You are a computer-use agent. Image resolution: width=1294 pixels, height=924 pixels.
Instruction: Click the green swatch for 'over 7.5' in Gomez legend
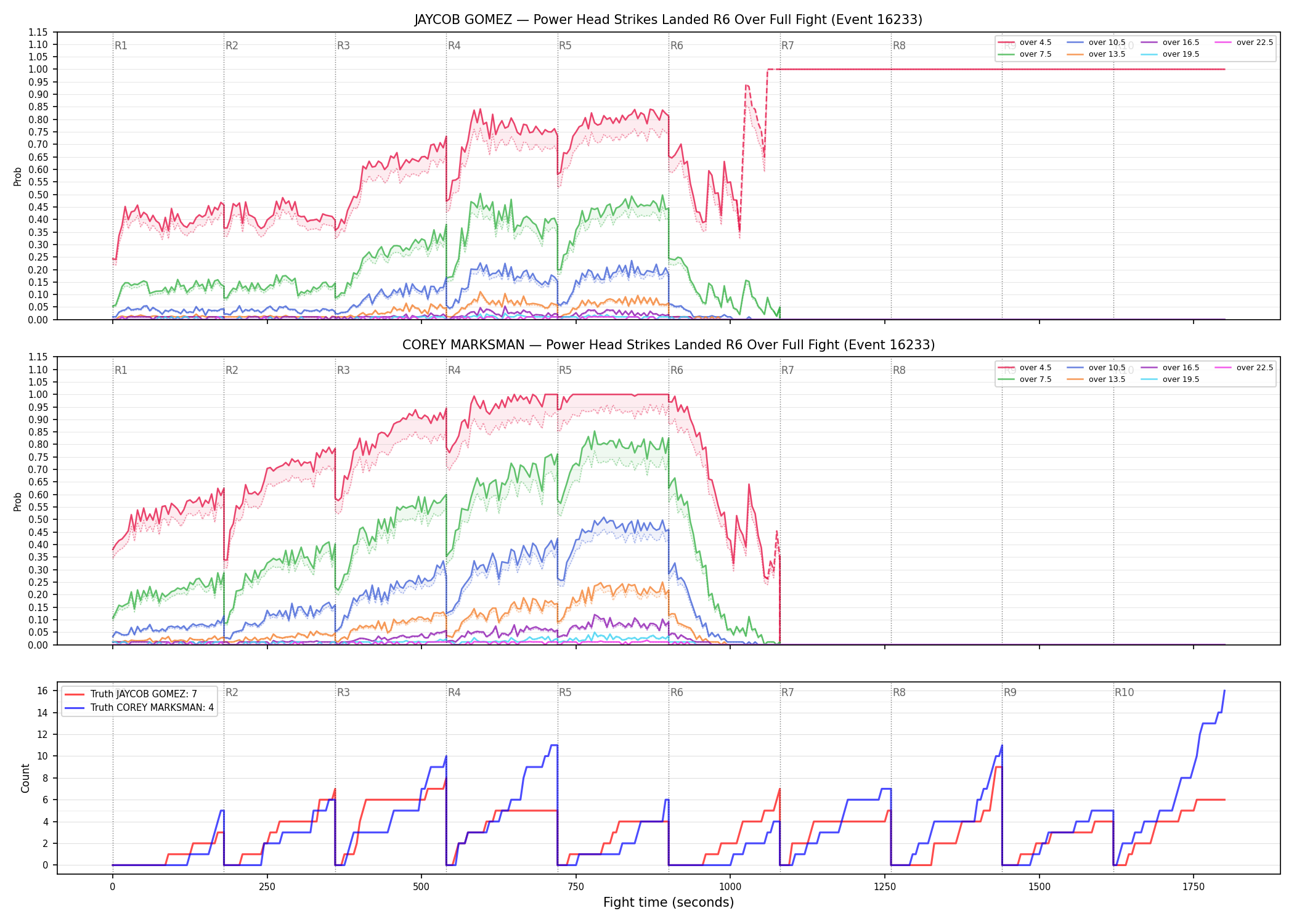point(1006,54)
